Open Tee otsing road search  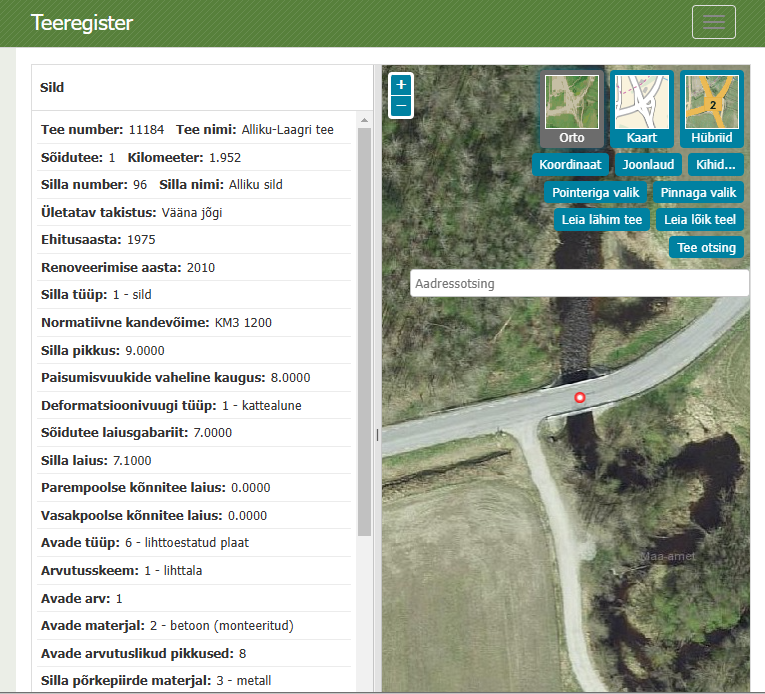tap(706, 247)
